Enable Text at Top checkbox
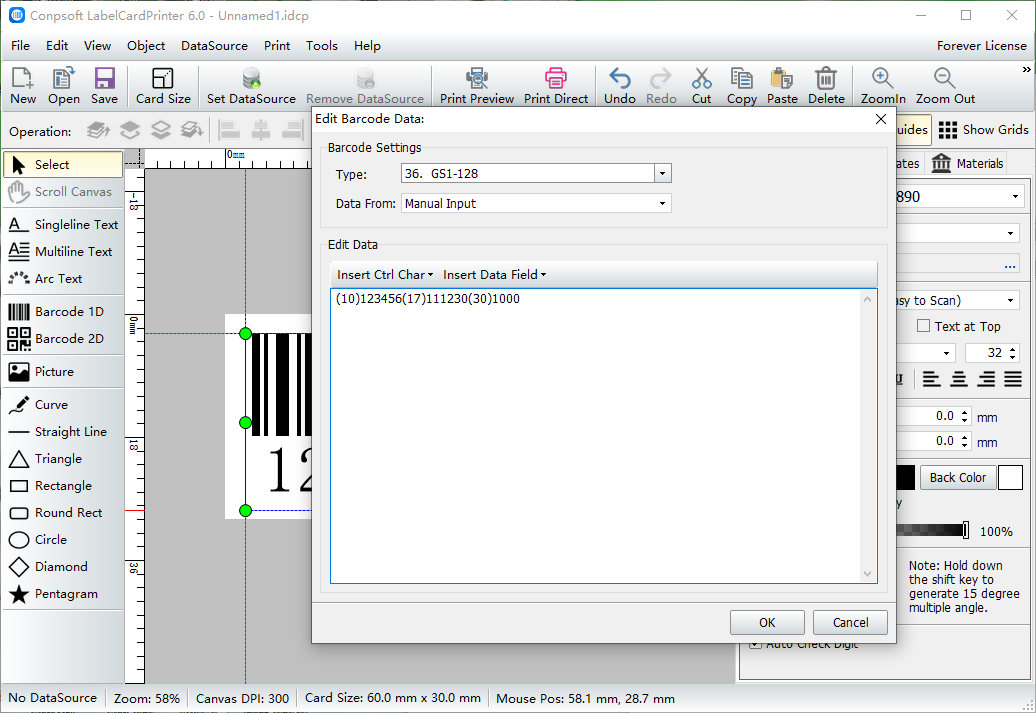Screen dimensions: 1036x713 923,326
